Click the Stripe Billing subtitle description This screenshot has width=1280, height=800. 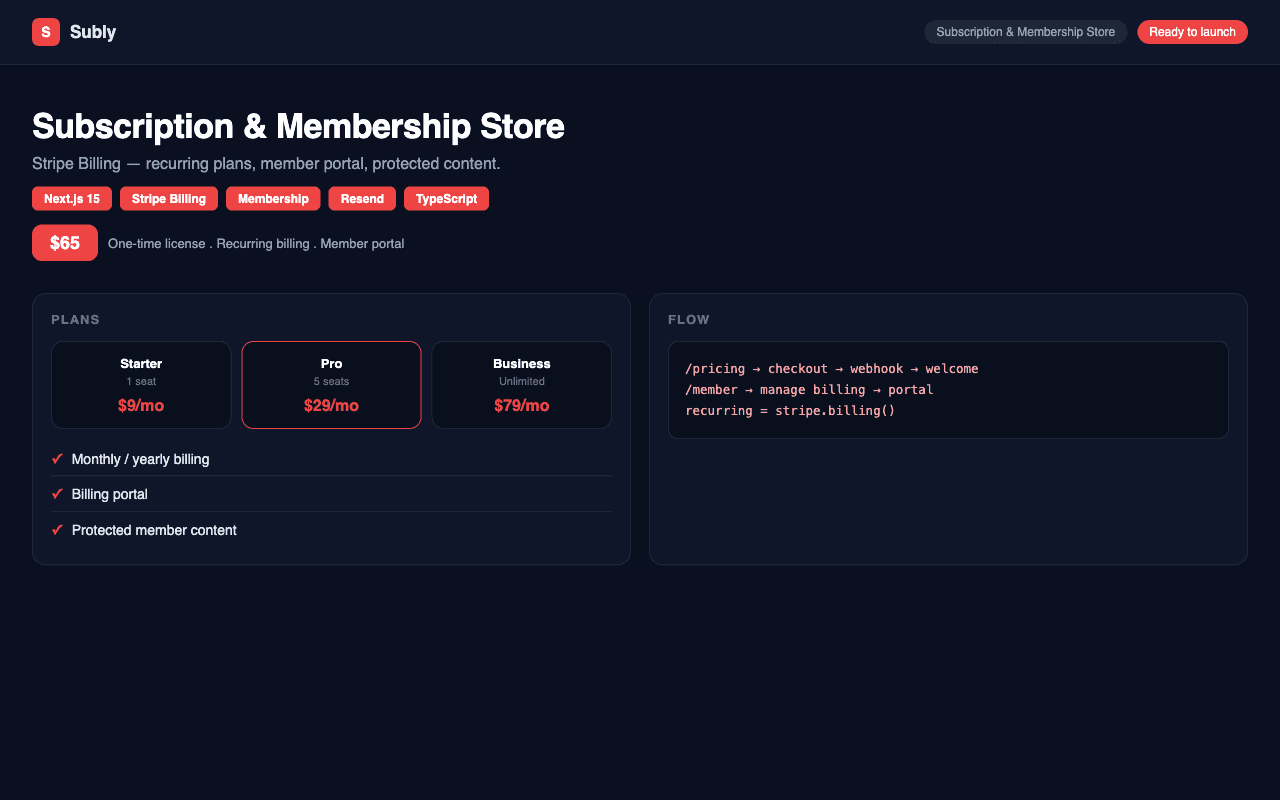266,163
